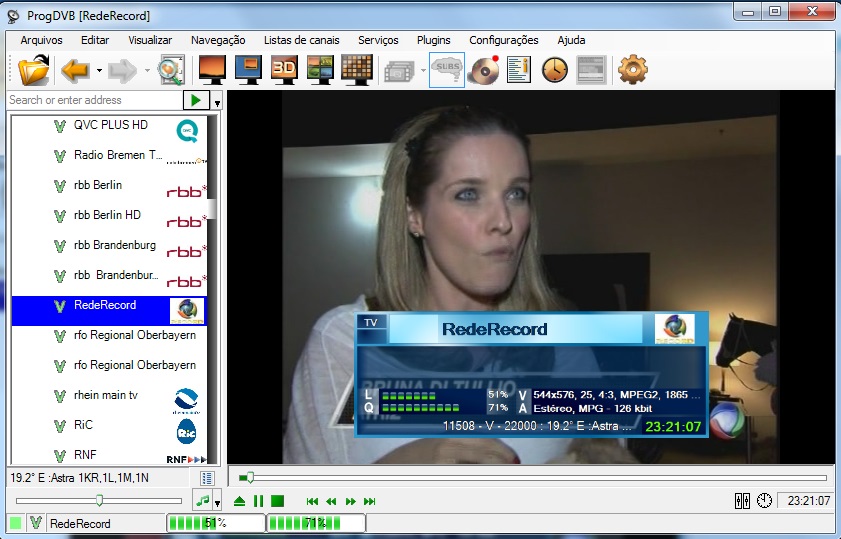Open the multi-picture mosaic monitor icon
The height and width of the screenshot is (539, 841).
(320, 70)
